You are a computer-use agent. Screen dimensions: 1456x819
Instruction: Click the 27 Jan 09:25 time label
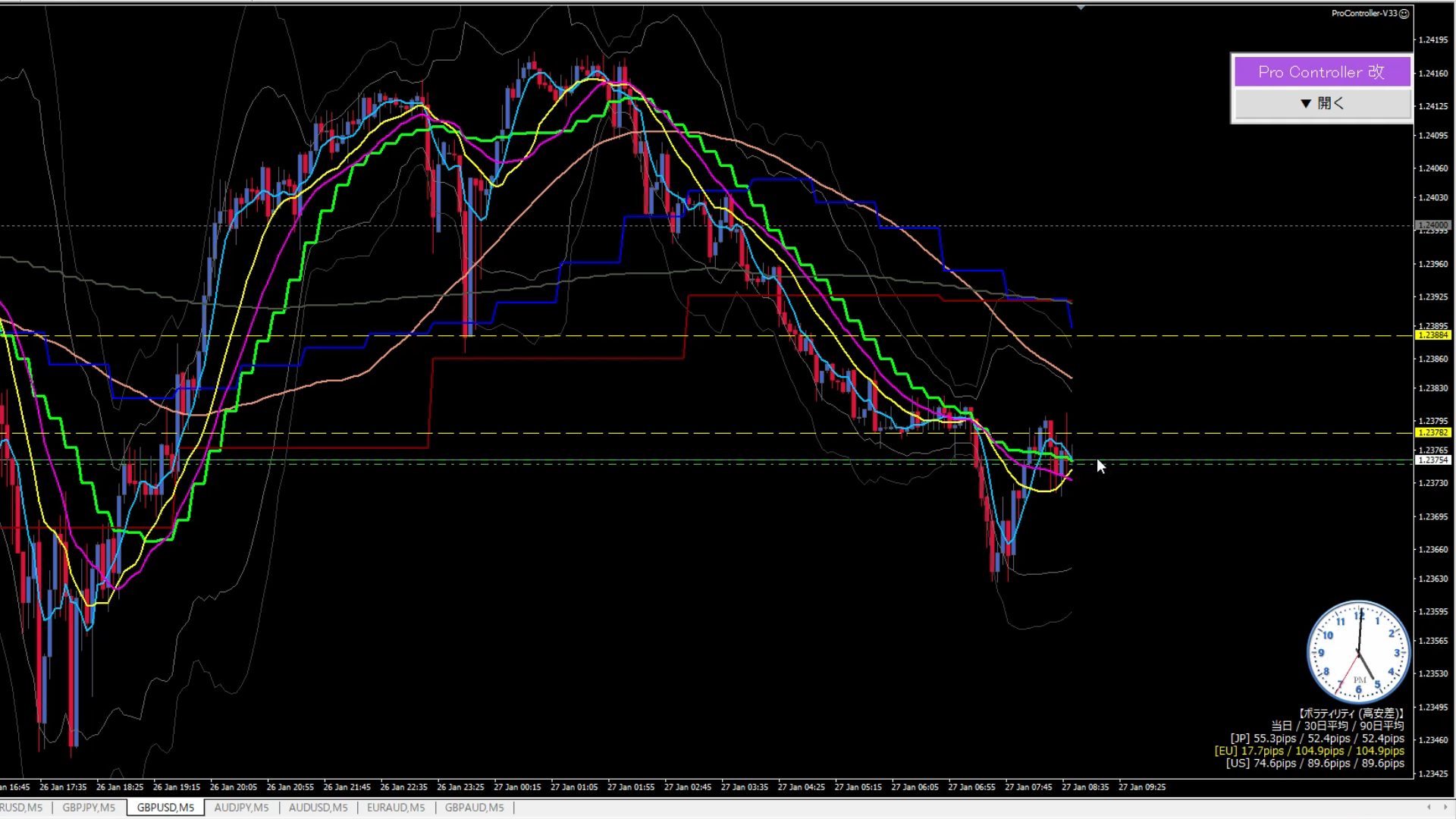(x=1142, y=787)
